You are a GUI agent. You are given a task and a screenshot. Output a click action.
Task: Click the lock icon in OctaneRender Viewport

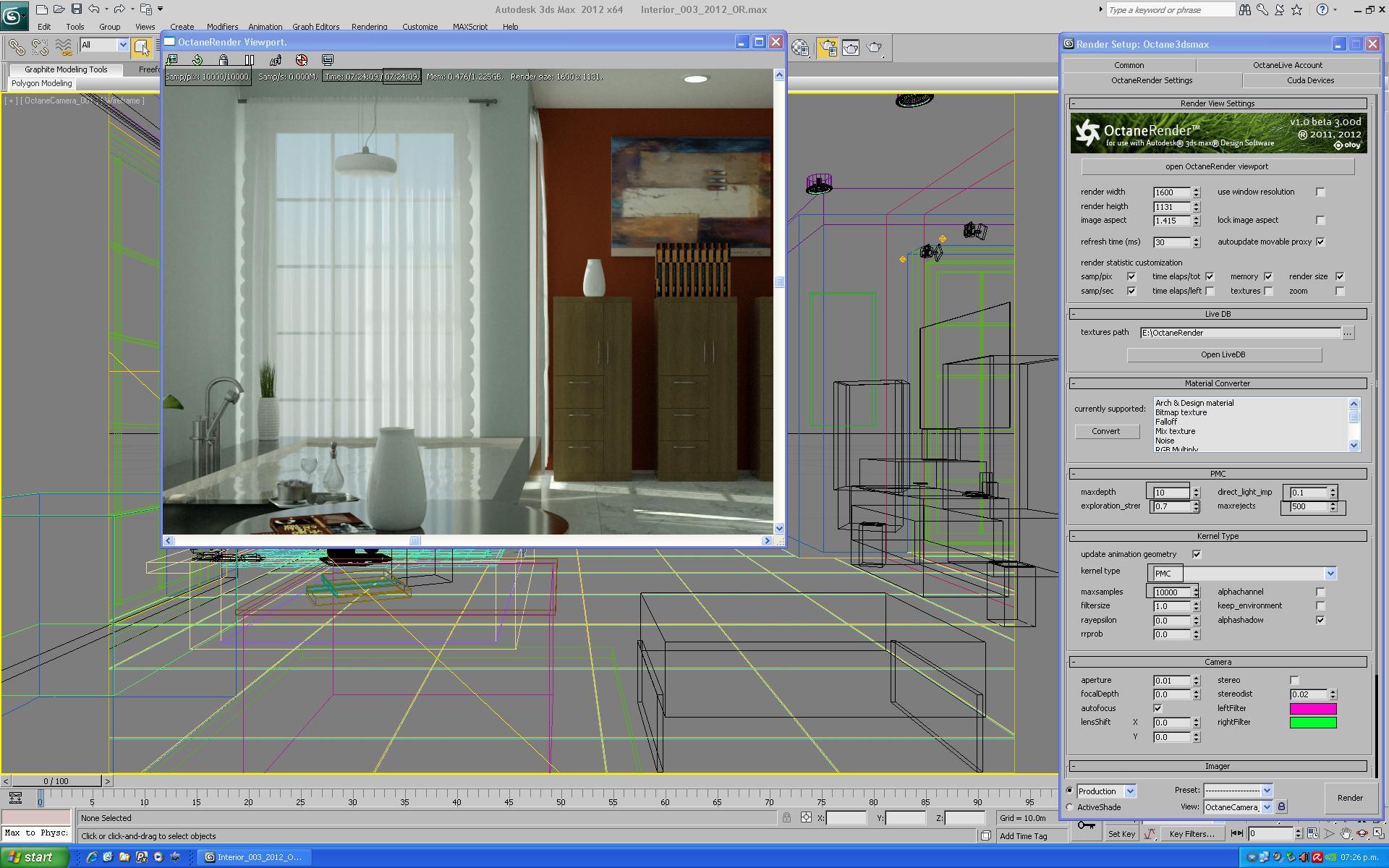point(224,60)
